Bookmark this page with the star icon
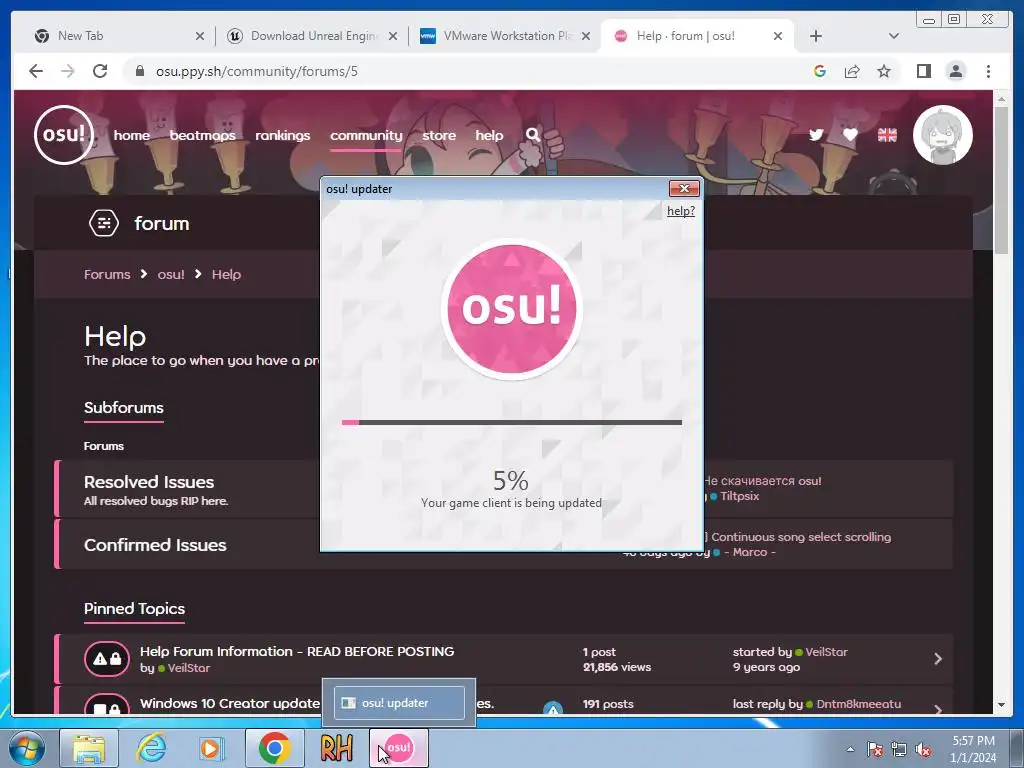Viewport: 1024px width, 768px height. [884, 71]
